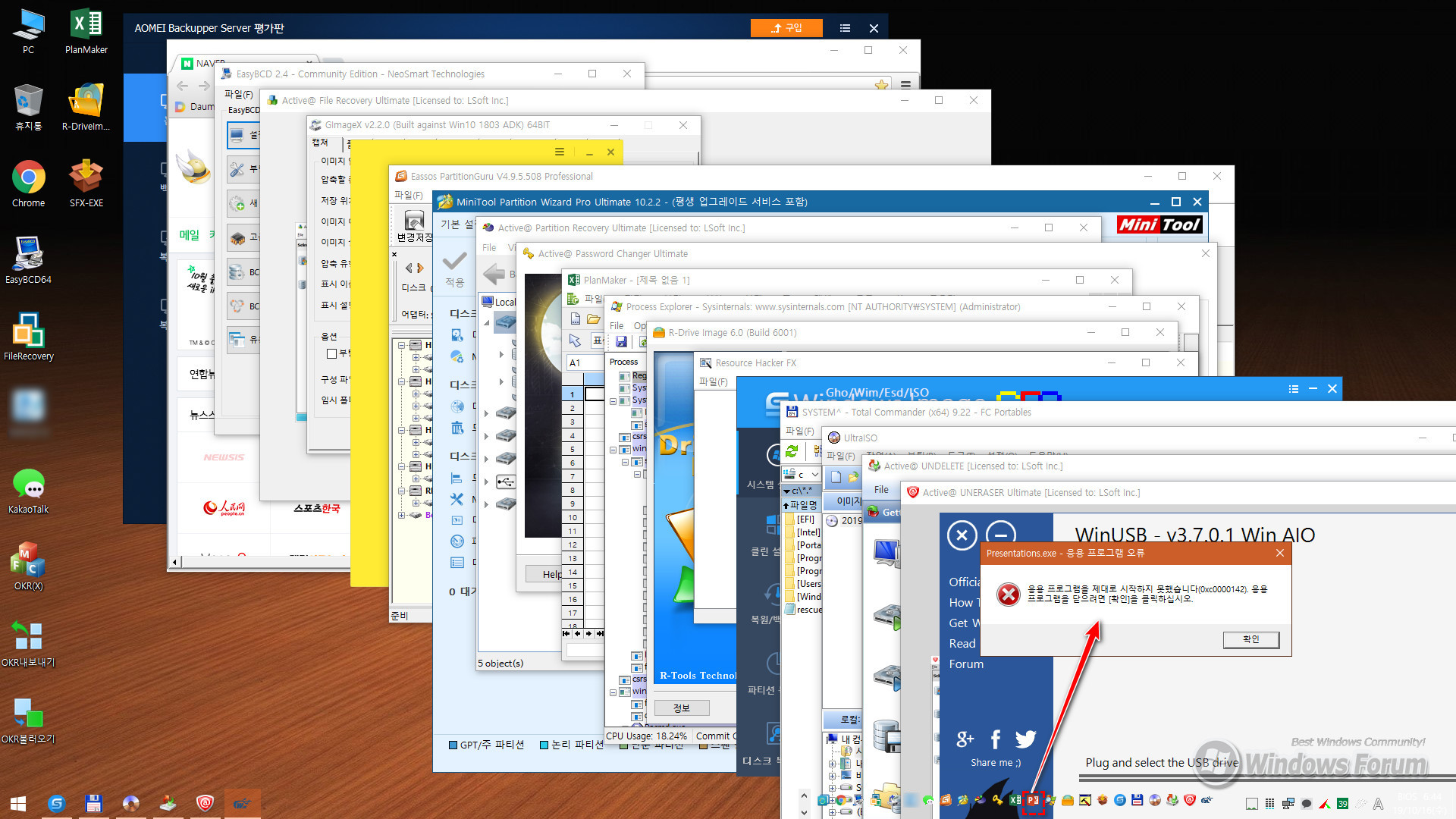Image resolution: width=1456 pixels, height=819 pixels.
Task: Click the 파일명 column header in Total Commander
Action: click(801, 505)
